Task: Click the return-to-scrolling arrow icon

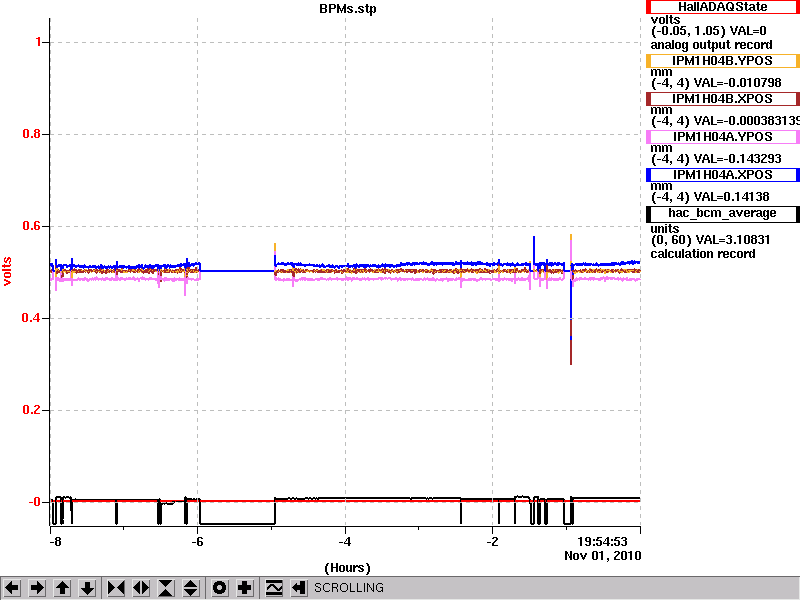Action: click(298, 588)
